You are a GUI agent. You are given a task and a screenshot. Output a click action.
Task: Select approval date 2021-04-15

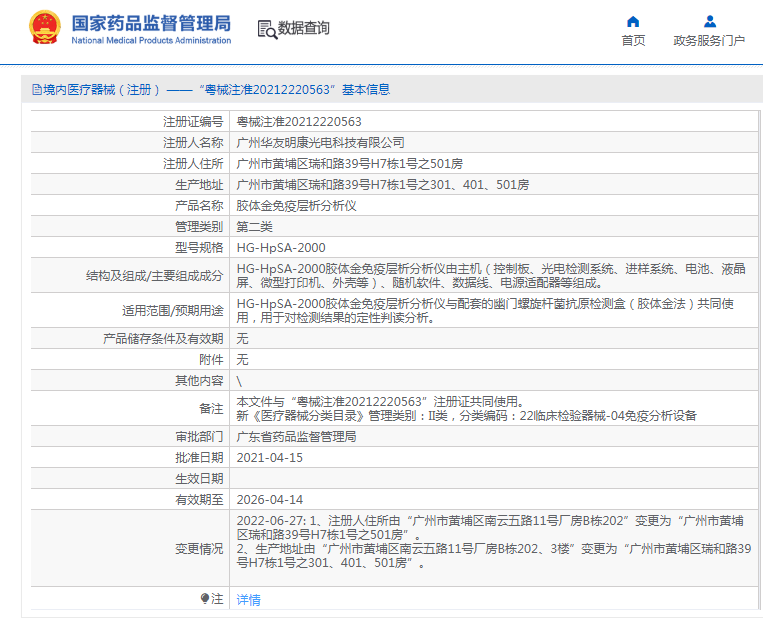270,458
